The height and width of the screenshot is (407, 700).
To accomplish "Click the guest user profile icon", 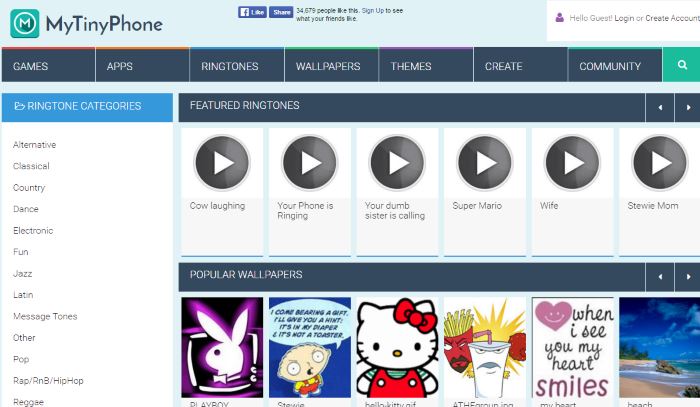I will click(559, 18).
